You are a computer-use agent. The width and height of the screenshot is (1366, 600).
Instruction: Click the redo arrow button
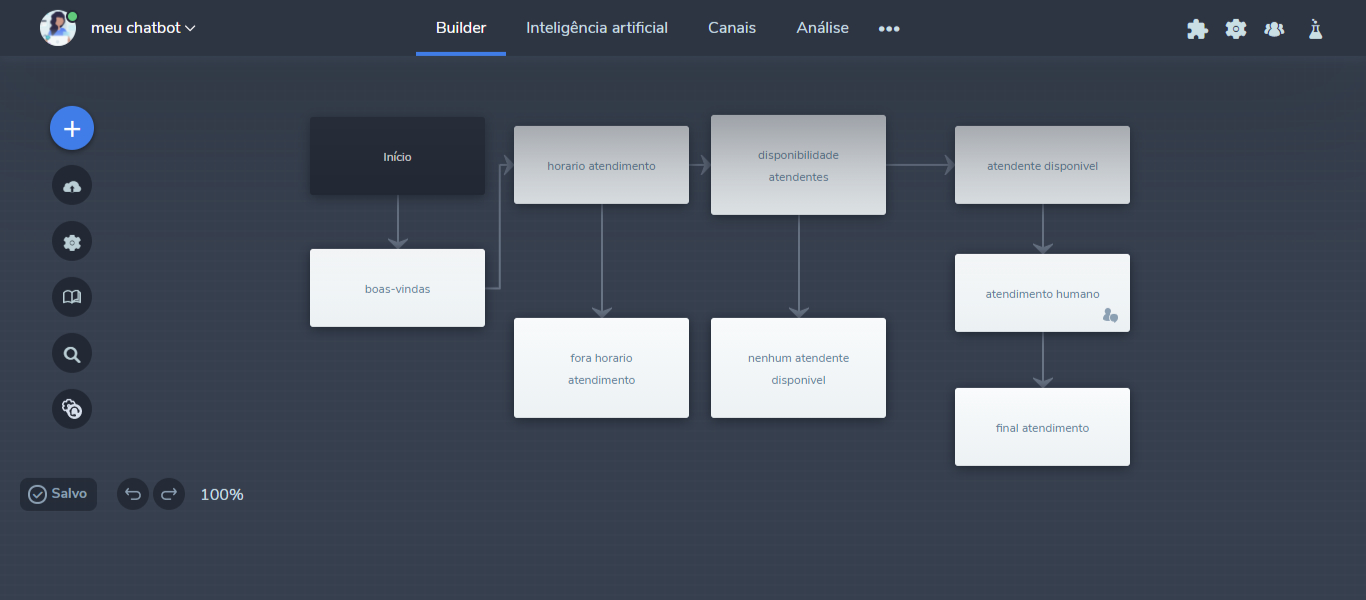point(169,494)
